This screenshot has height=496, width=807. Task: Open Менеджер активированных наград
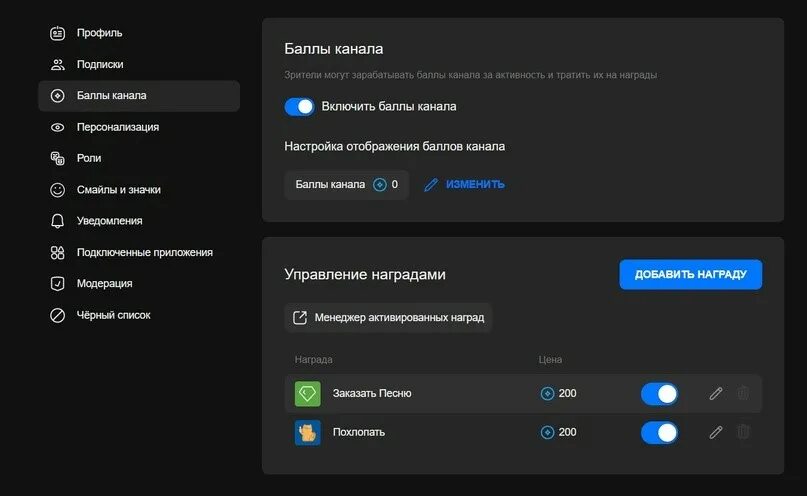point(388,317)
